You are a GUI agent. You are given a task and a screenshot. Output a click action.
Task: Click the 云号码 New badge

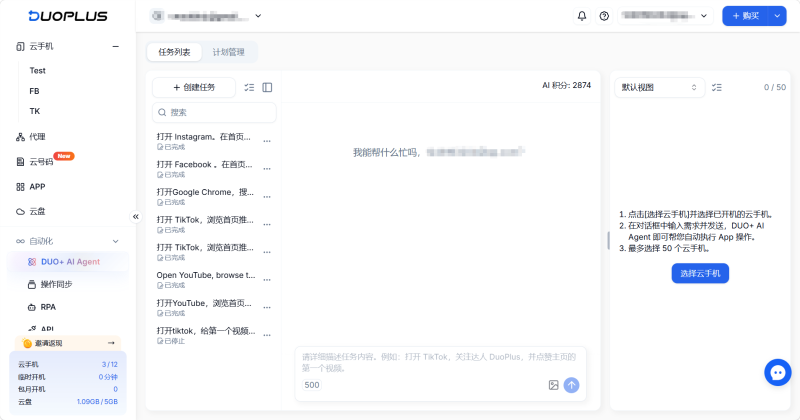pos(64,156)
